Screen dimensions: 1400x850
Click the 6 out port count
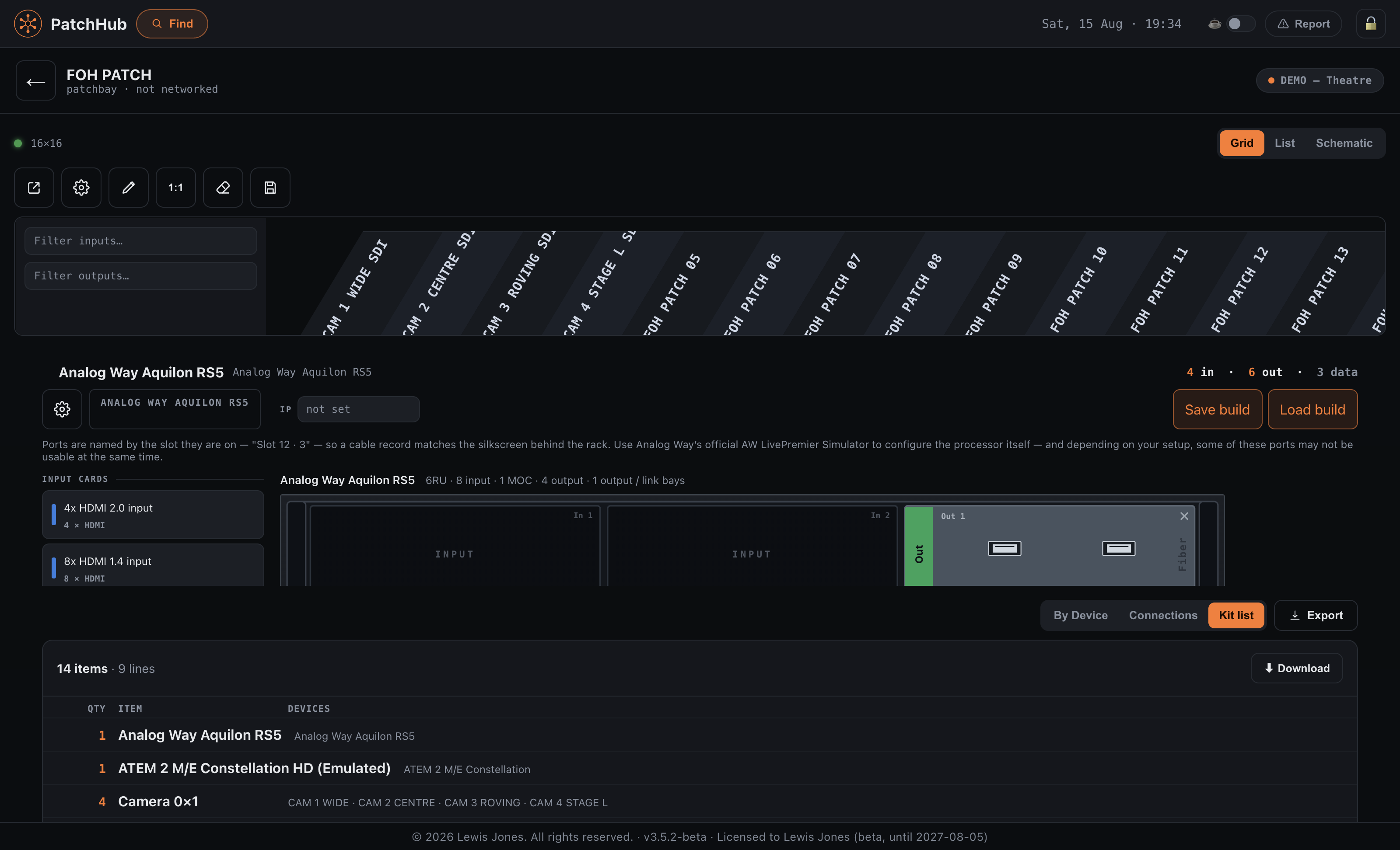[1265, 372]
